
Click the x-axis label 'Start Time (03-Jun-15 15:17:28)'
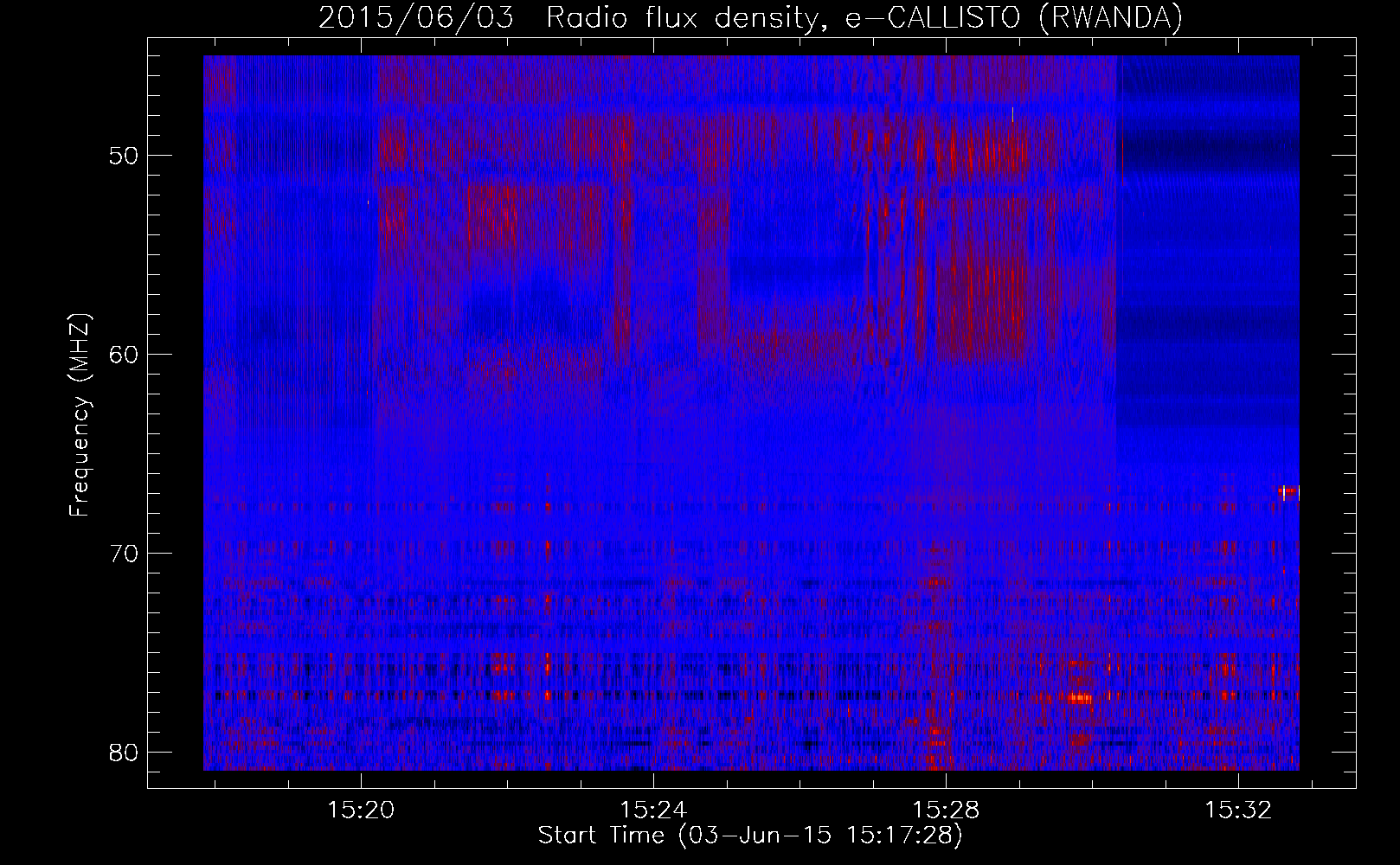tap(750, 836)
